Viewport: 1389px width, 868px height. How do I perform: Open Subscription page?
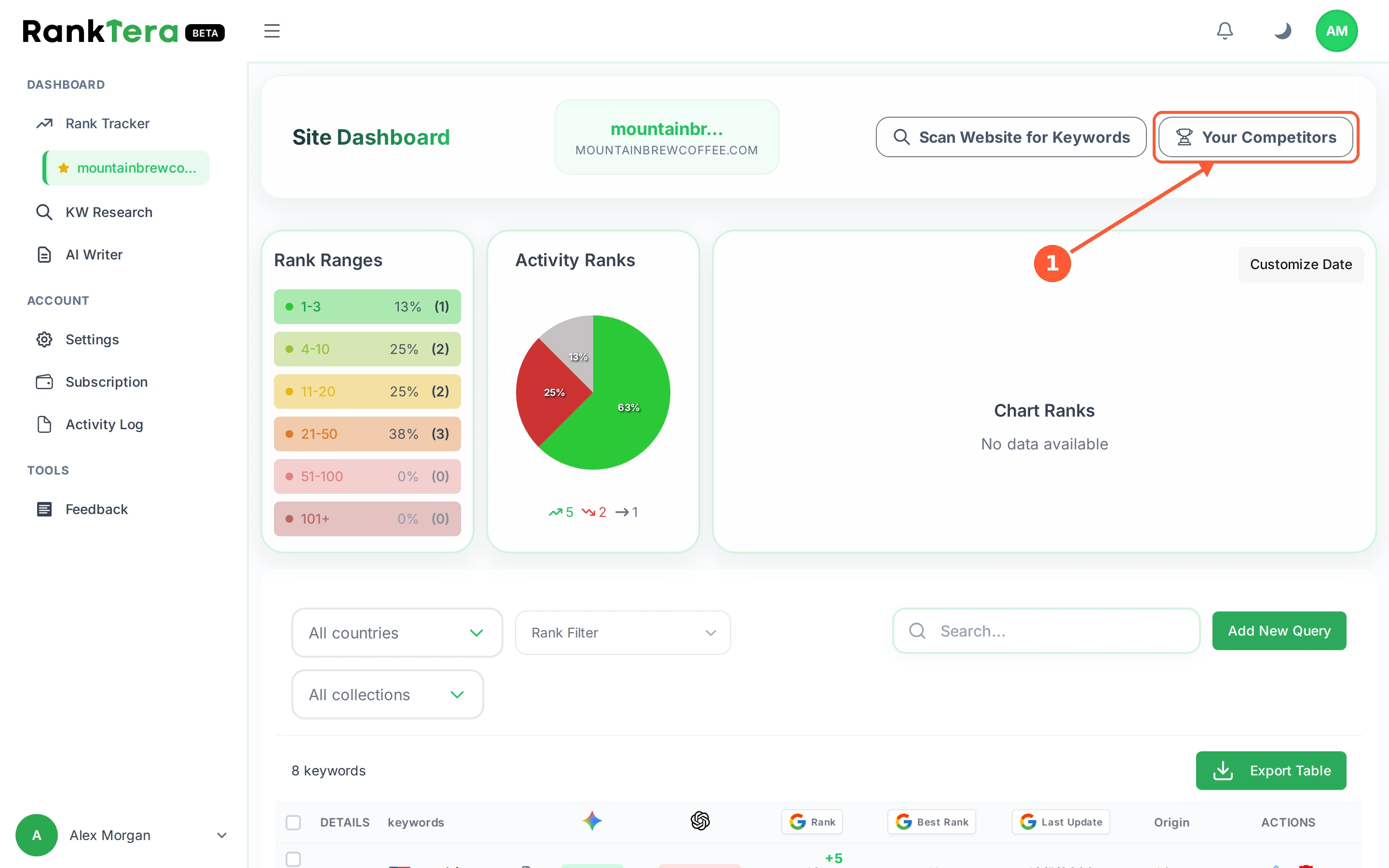tap(107, 382)
